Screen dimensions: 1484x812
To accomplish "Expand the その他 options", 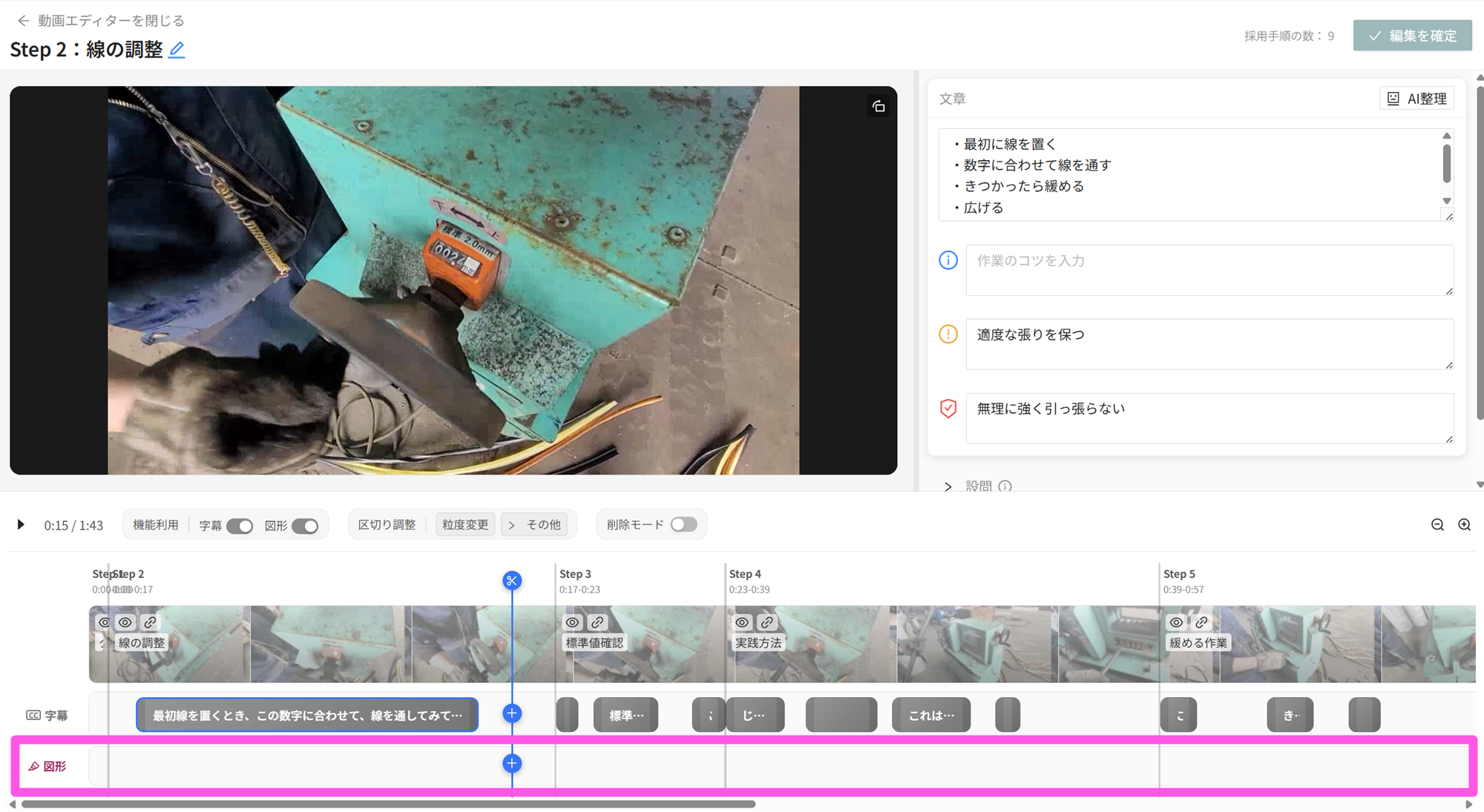I will [535, 525].
